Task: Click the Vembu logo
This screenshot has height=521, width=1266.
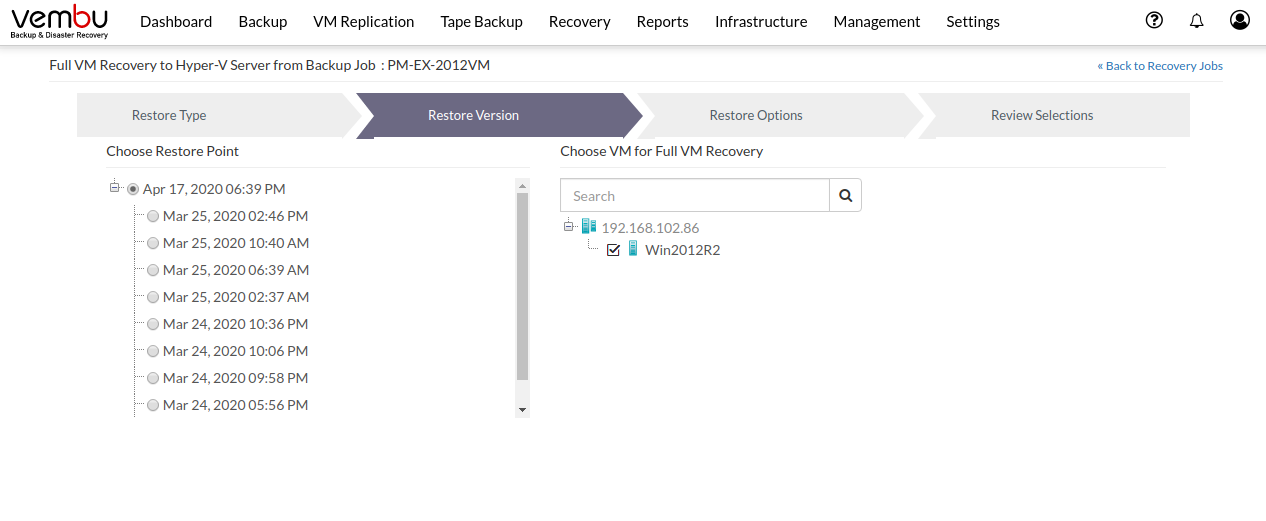Action: click(x=60, y=21)
